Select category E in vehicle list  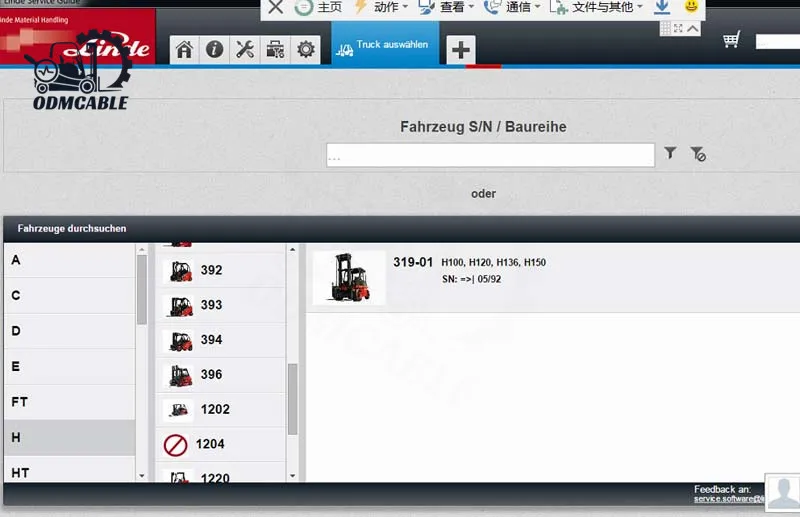pyautogui.click(x=69, y=366)
